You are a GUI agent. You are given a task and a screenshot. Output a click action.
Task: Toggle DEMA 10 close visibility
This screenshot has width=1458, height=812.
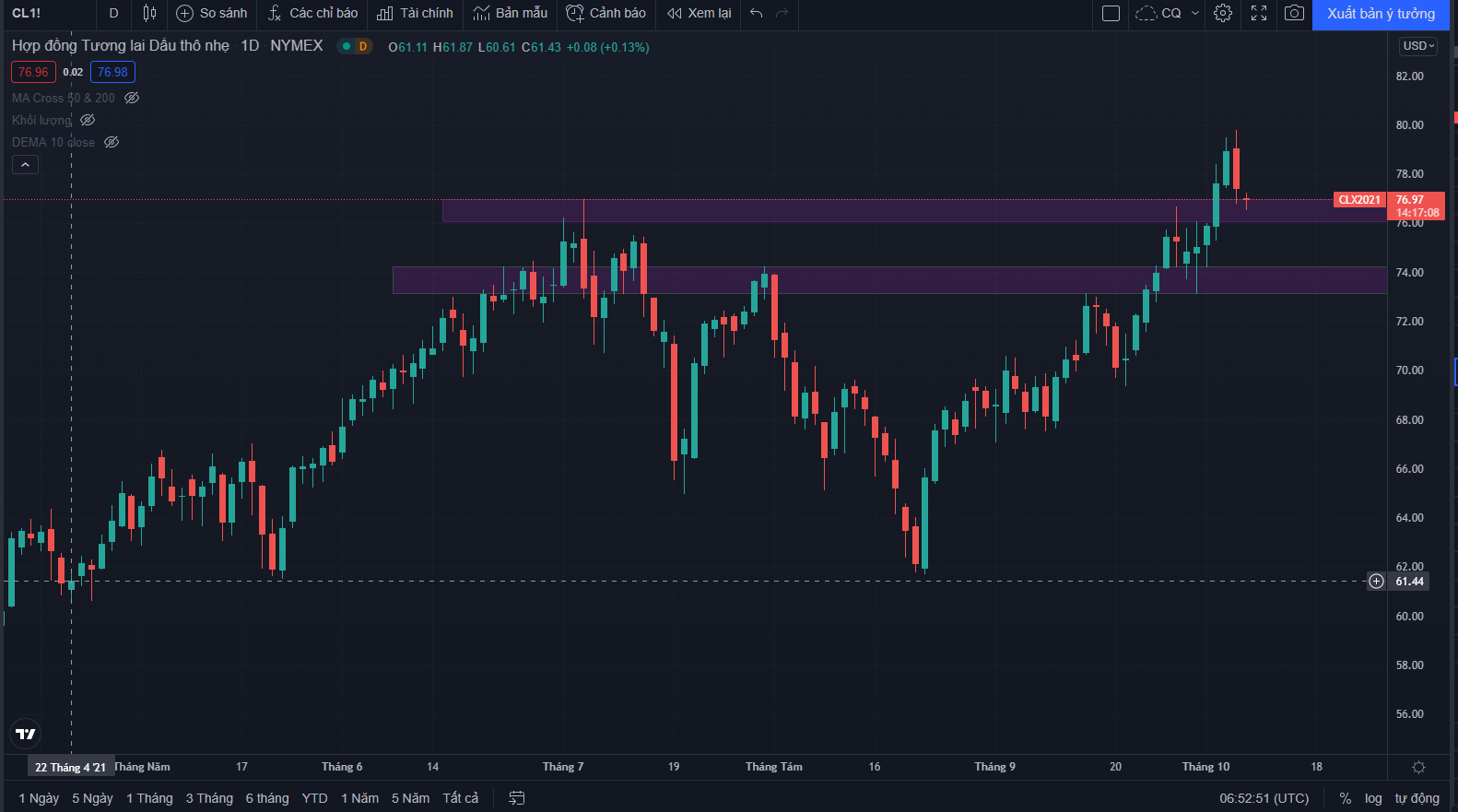tap(112, 142)
